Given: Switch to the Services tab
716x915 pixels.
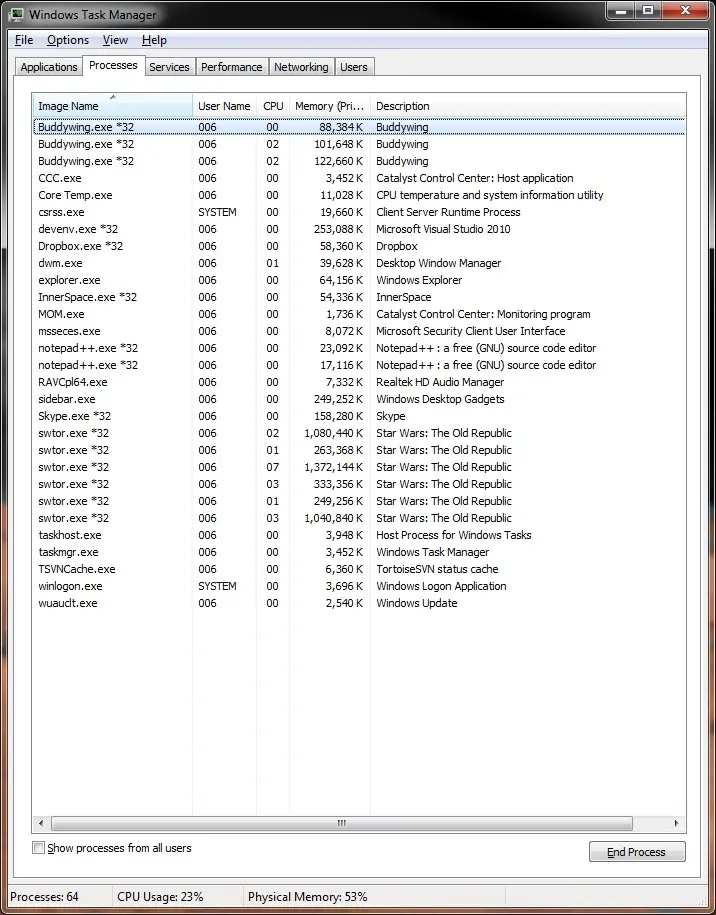Looking at the screenshot, I should point(169,67).
